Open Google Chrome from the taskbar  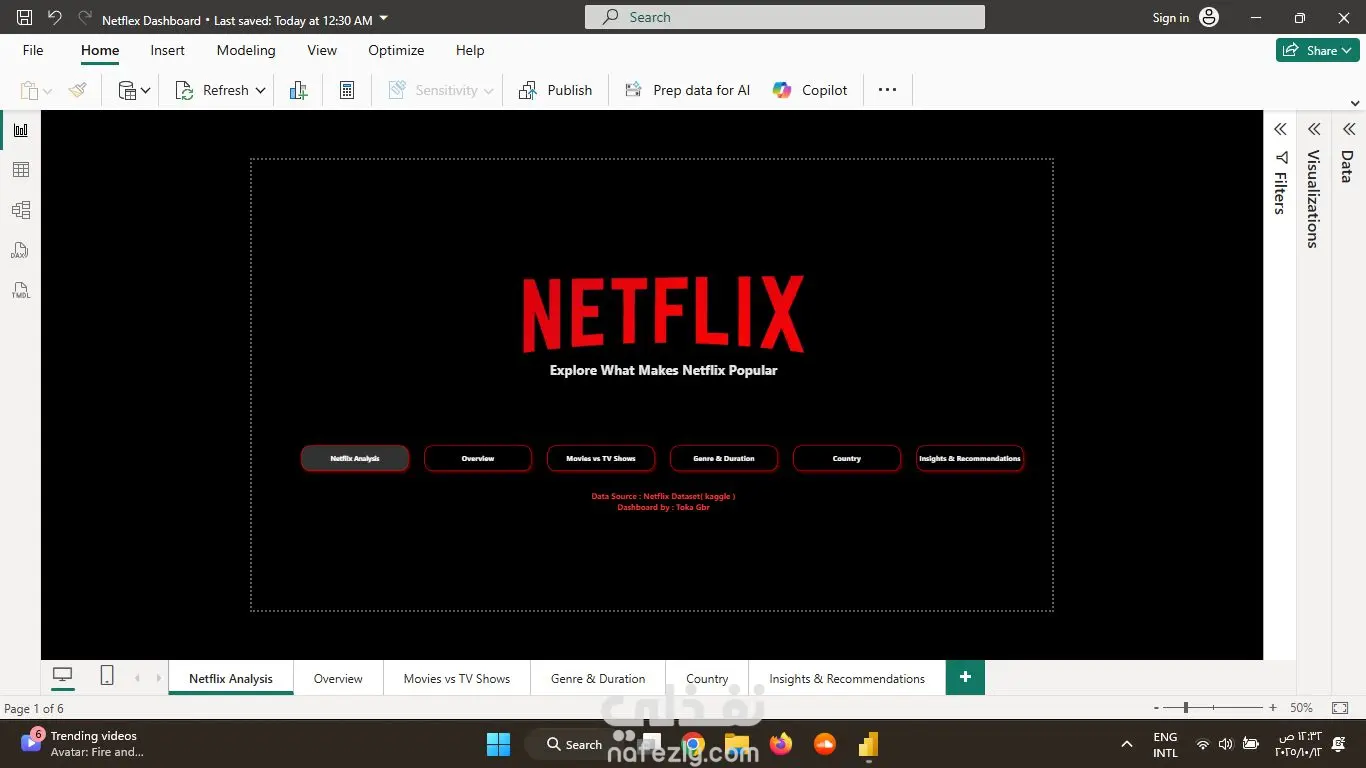click(x=692, y=744)
